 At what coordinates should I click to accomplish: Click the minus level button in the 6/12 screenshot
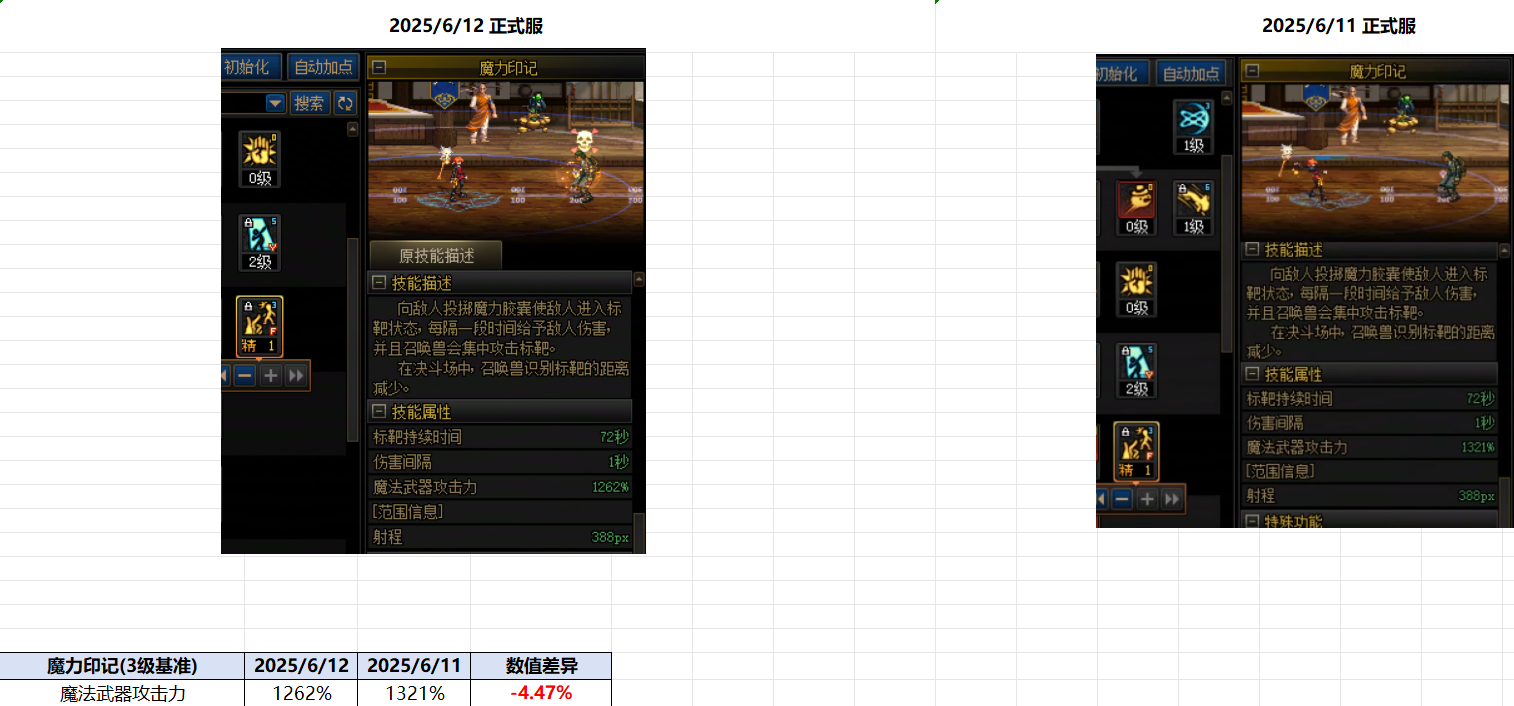click(x=246, y=376)
